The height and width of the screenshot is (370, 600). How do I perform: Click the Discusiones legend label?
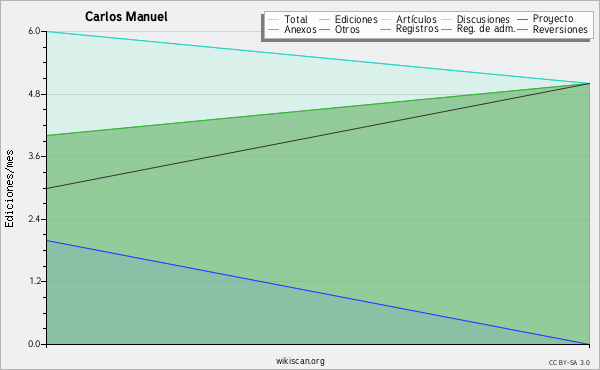pos(483,19)
